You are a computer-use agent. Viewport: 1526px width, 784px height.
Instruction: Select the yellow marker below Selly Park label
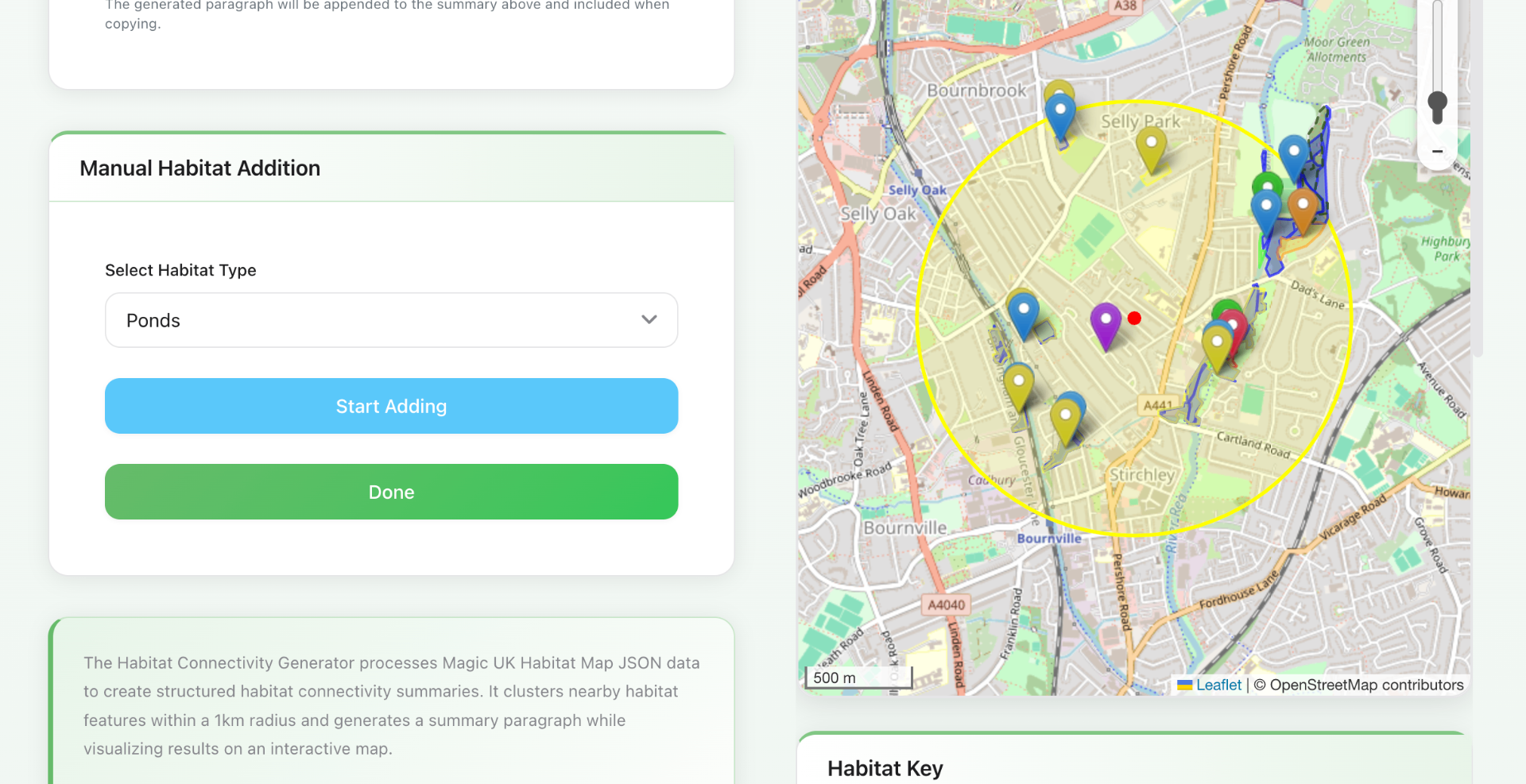(x=1151, y=149)
